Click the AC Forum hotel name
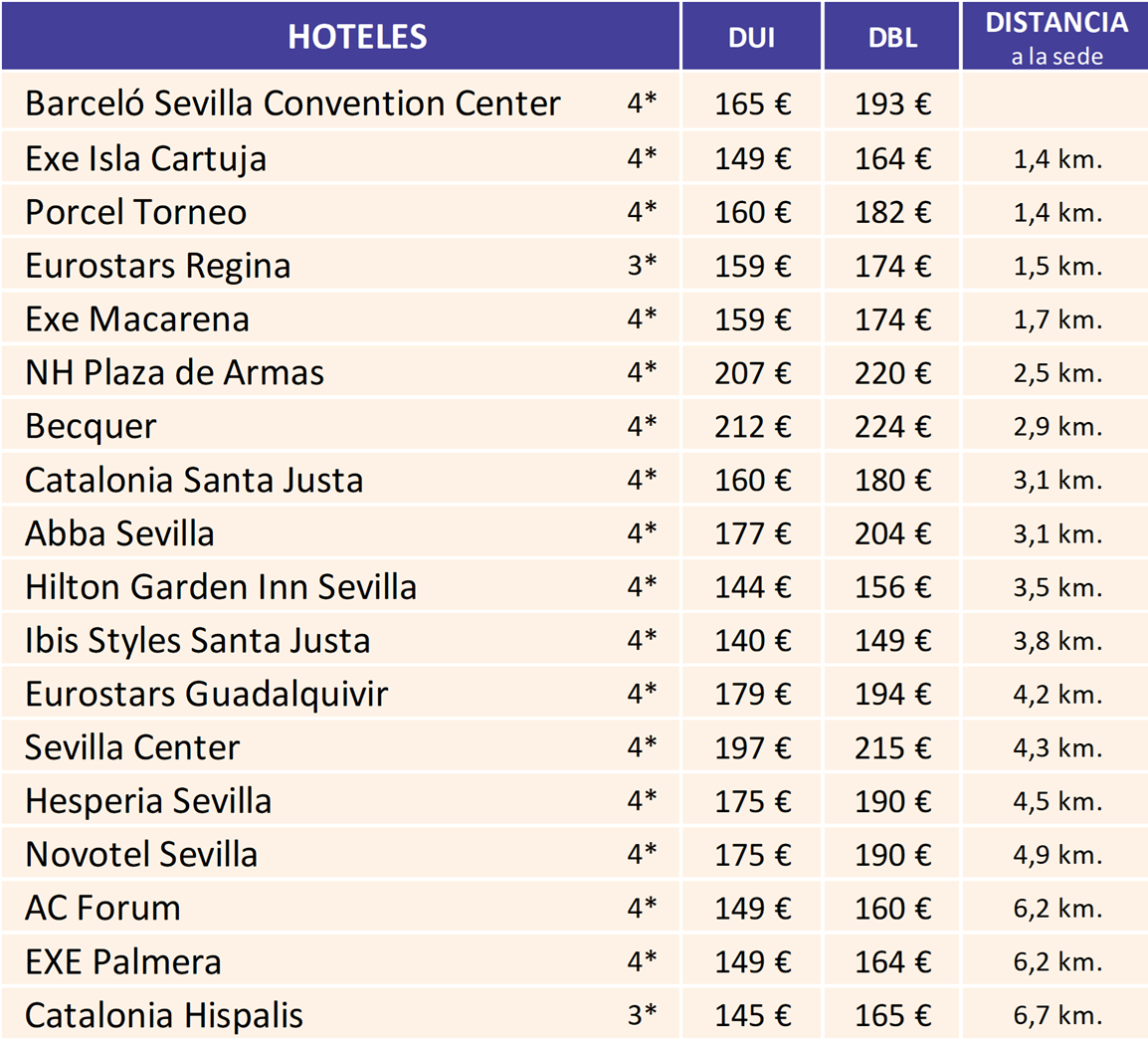Screen dimensions: 1148x1042 point(102,909)
